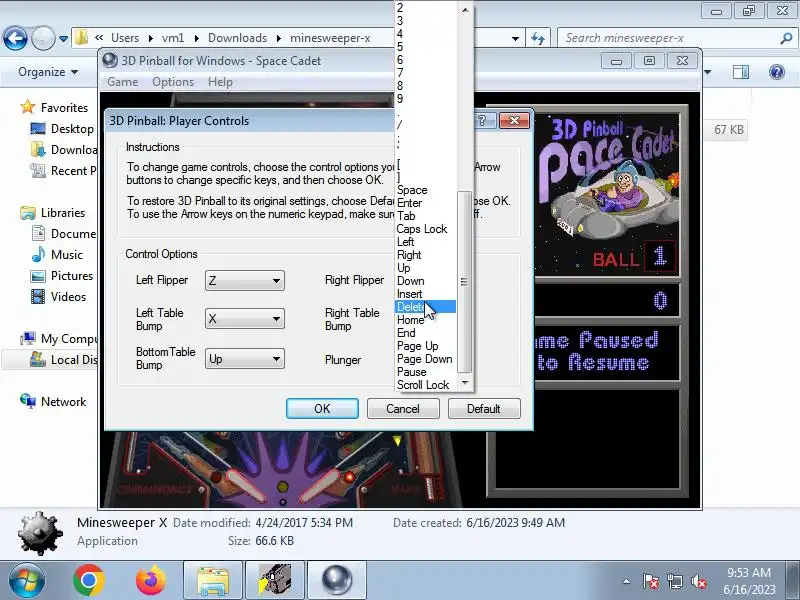Click the Explorer forward arrow button
Screen dimensions: 800x600
pyautogui.click(x=43, y=38)
